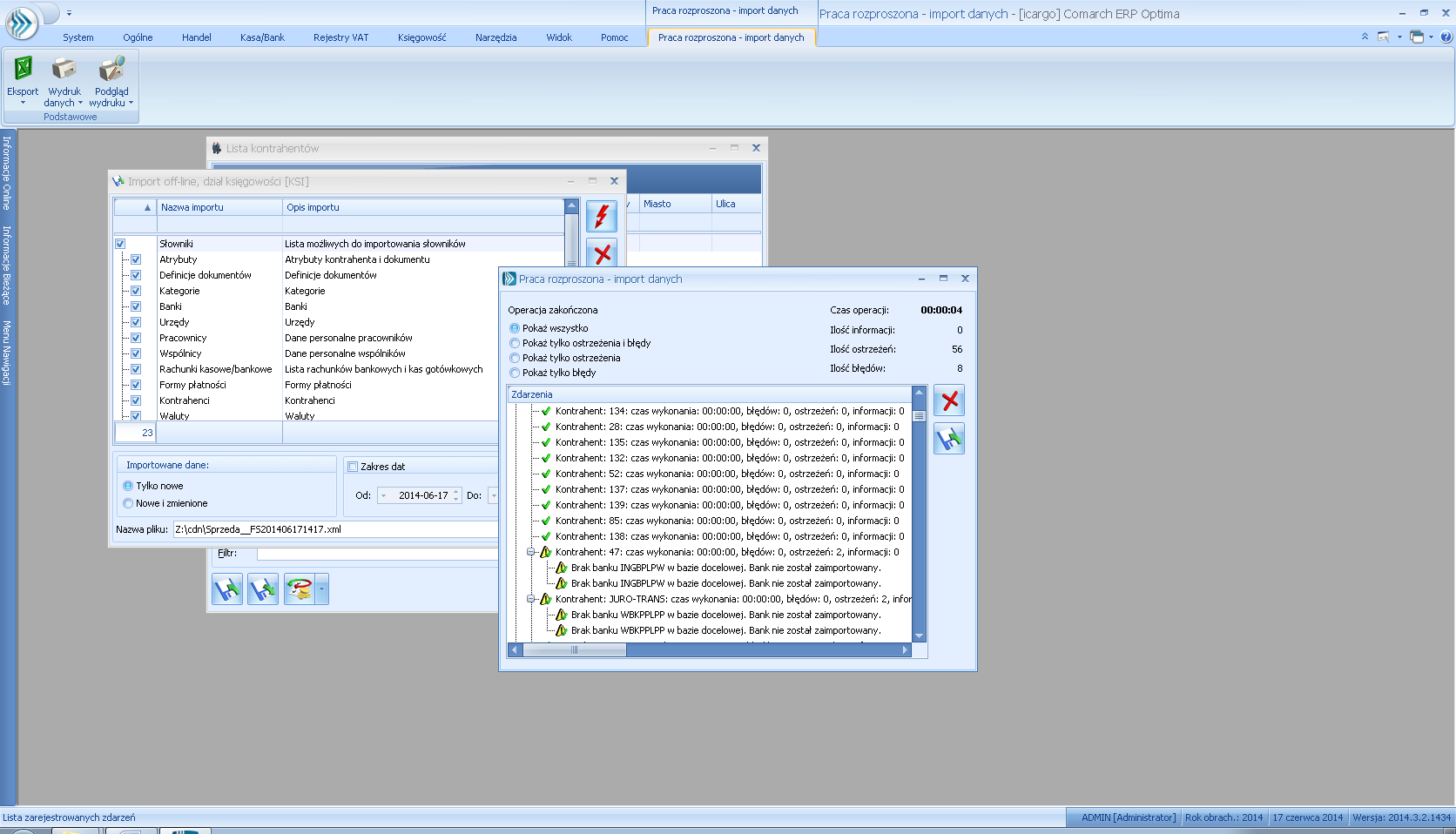This screenshot has width=1456, height=834.
Task: Open the Księgowość menu
Action: pos(421,37)
